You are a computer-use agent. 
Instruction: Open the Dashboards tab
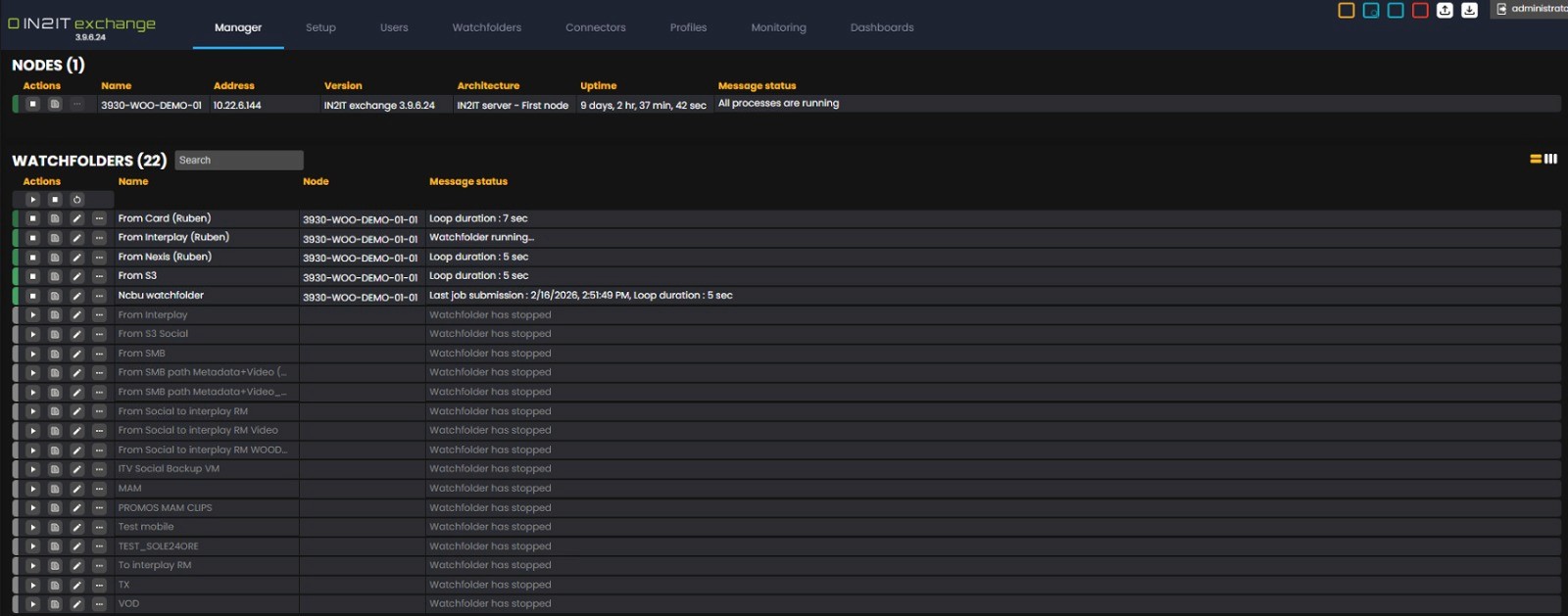coord(882,27)
